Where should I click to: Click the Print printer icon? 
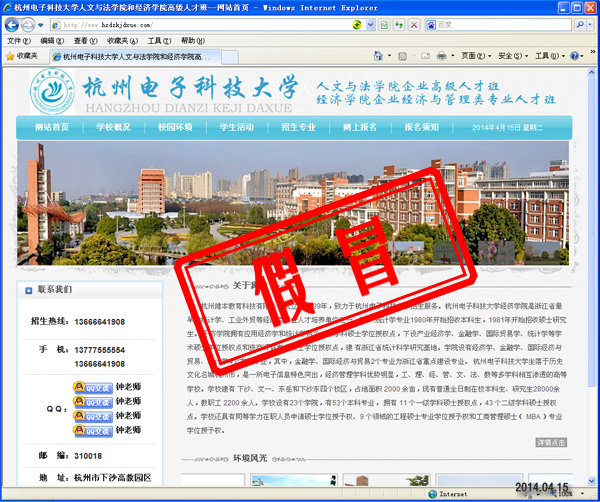pyautogui.click(x=442, y=56)
